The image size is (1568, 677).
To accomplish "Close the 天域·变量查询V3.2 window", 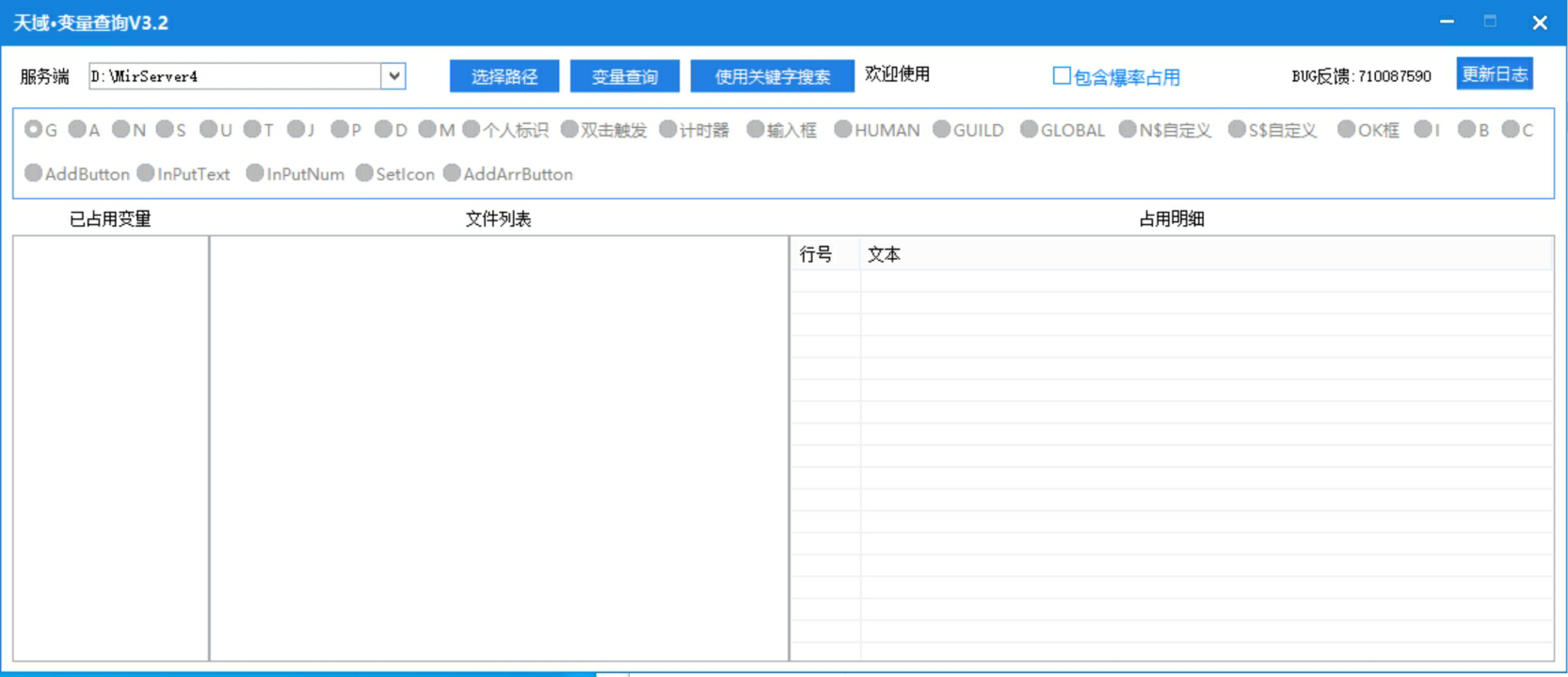I will click(x=1540, y=23).
